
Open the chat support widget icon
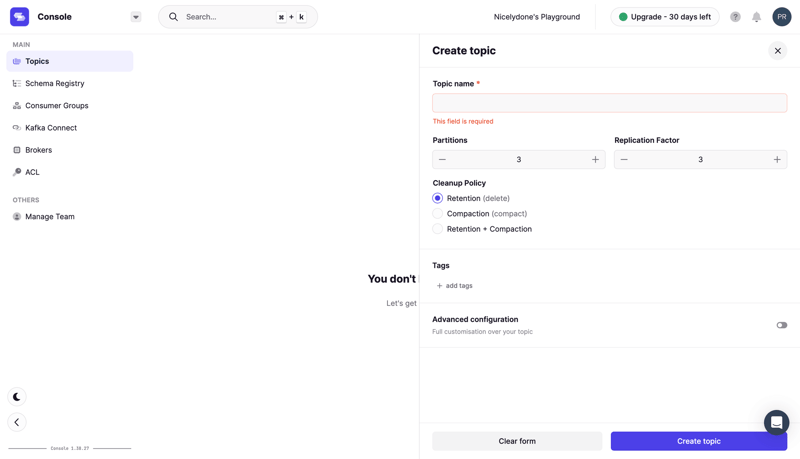pos(777,422)
